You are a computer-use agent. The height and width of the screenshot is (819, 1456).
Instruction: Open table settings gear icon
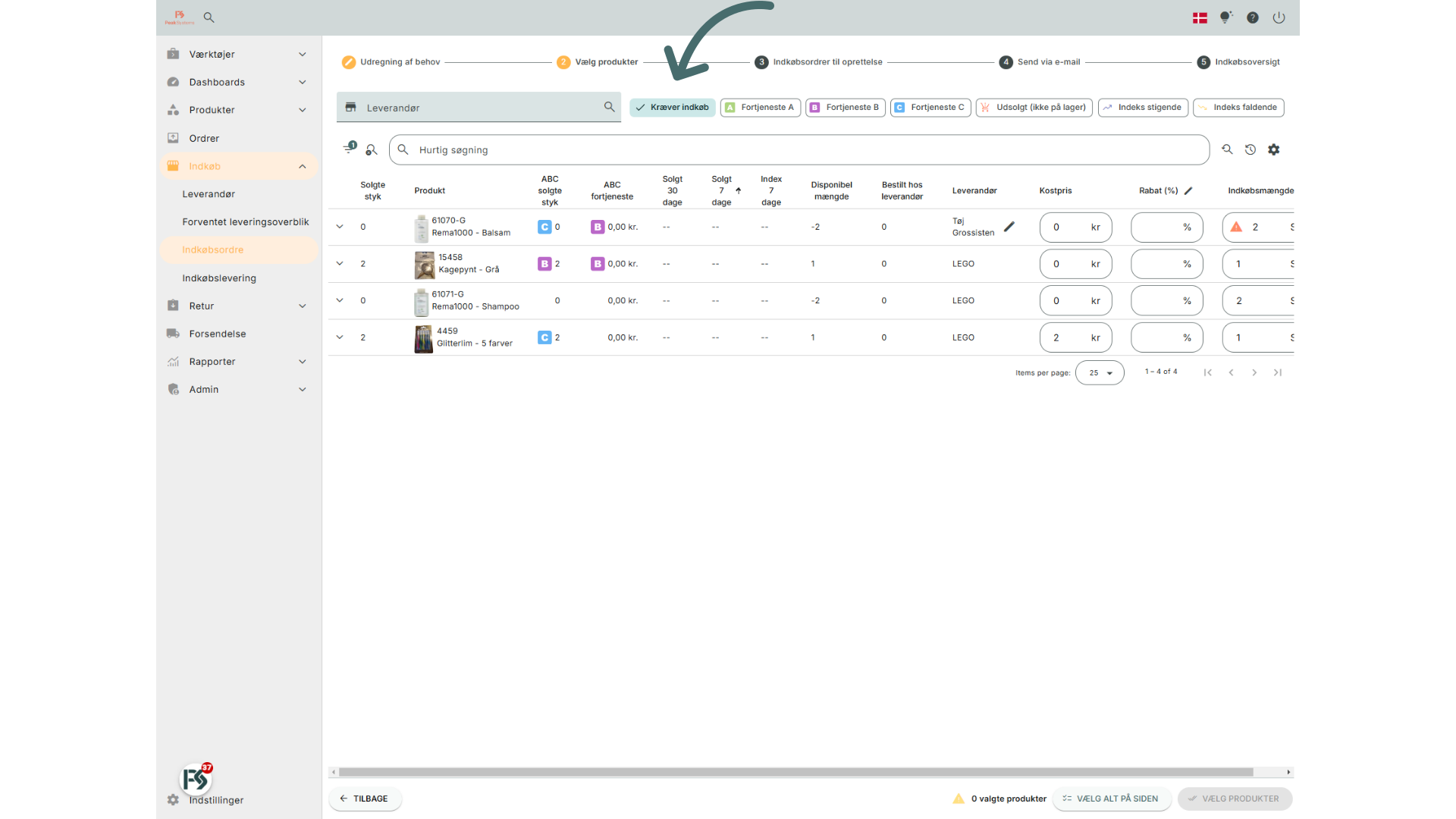[1274, 149]
